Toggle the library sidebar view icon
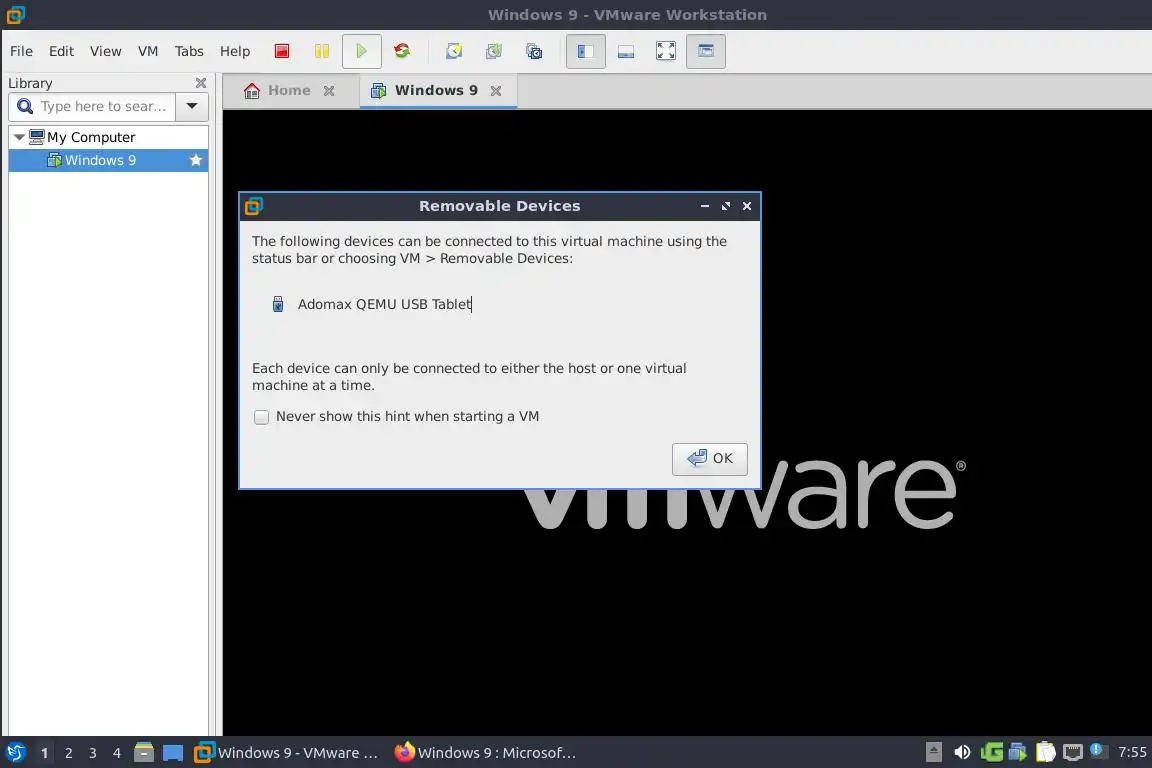This screenshot has height=768, width=1152. [x=586, y=51]
